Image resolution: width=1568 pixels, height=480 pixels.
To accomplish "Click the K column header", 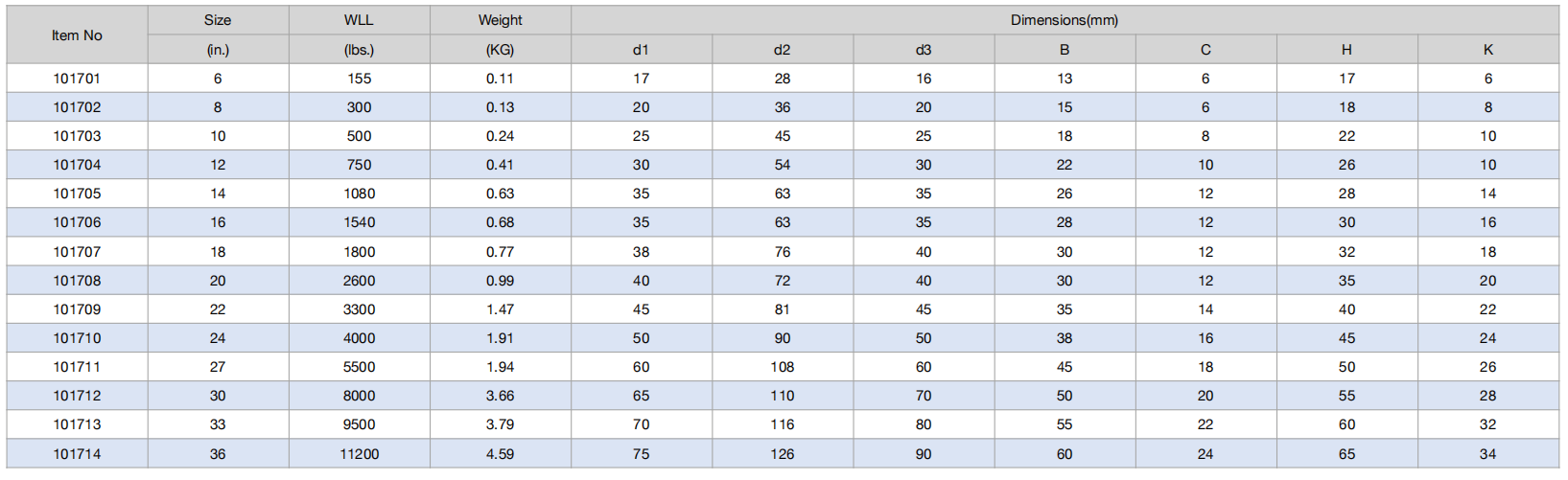I will coord(1488,50).
